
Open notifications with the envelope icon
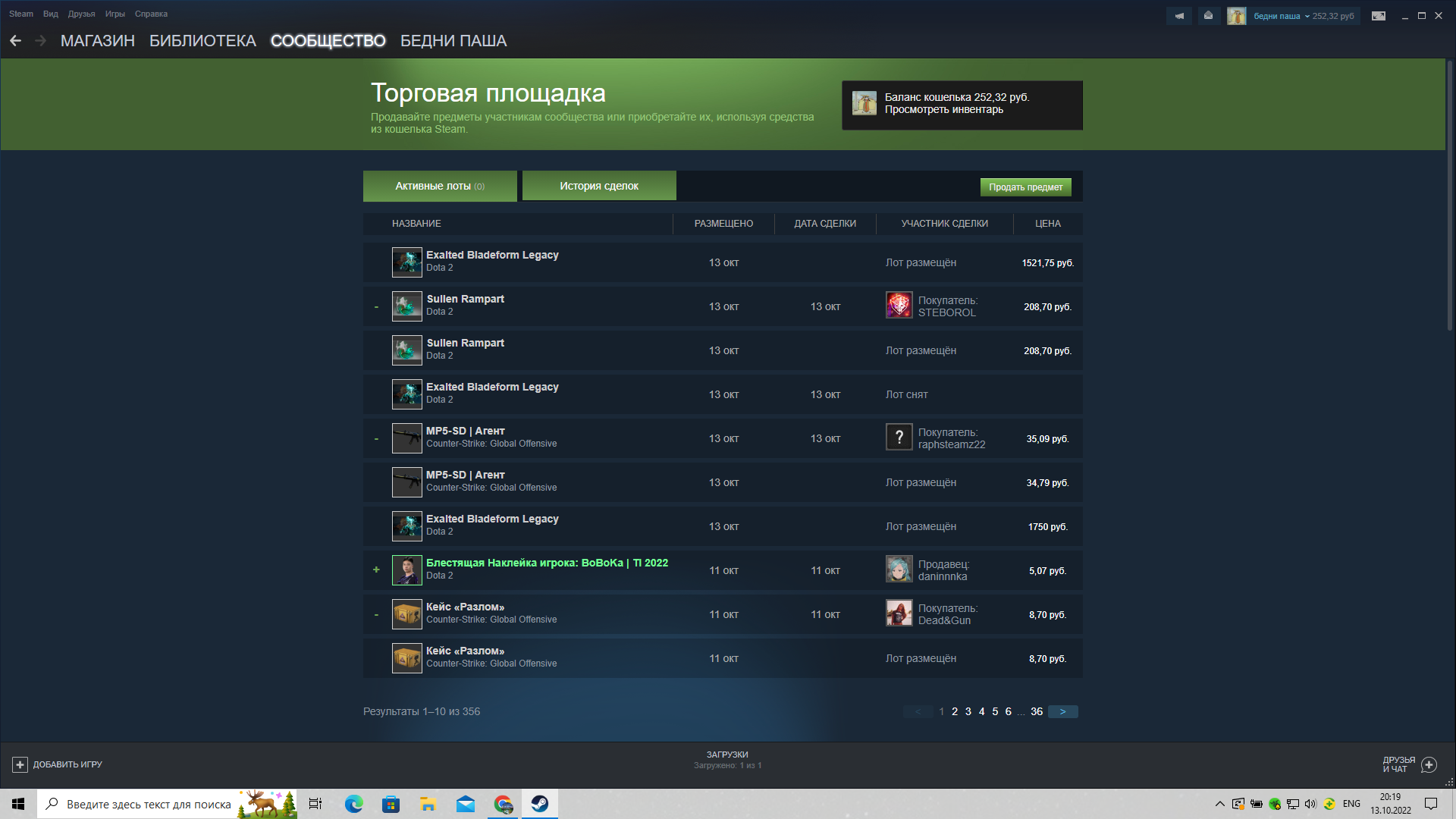click(1207, 15)
